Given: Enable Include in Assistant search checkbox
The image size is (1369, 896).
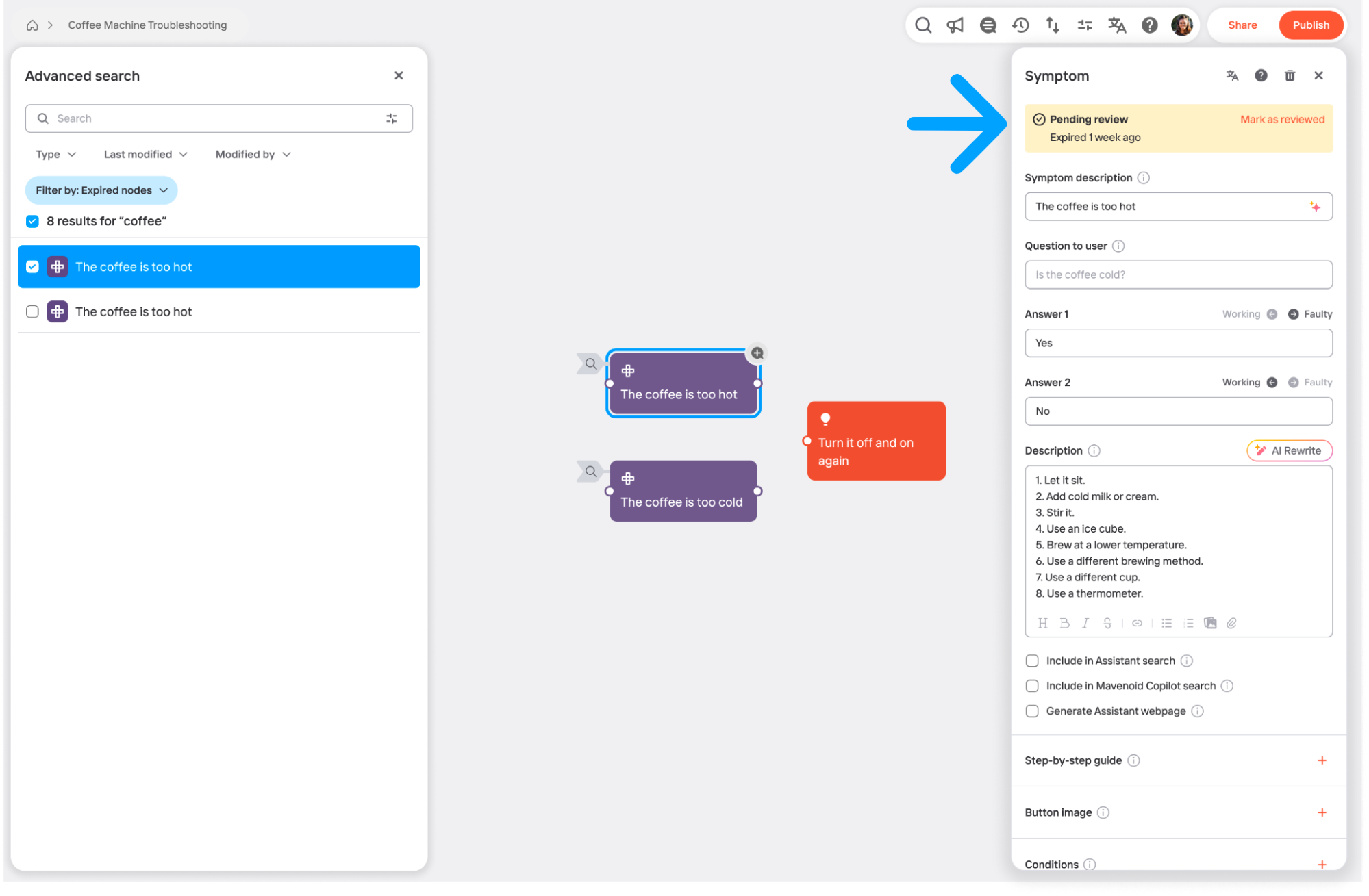Looking at the screenshot, I should pos(1032,661).
